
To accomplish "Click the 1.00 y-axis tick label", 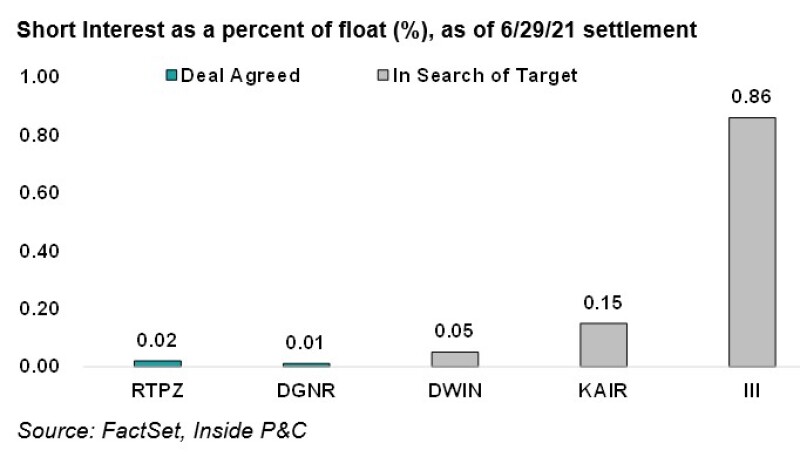I will (41, 77).
